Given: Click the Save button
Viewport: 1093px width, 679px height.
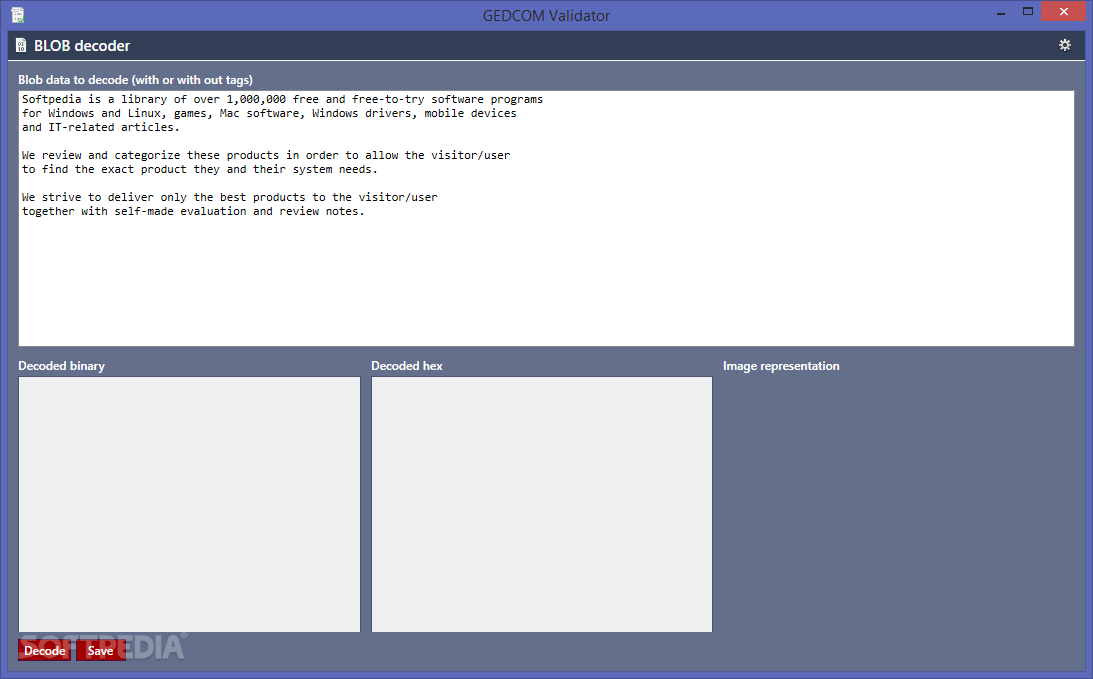Looking at the screenshot, I should [100, 650].
